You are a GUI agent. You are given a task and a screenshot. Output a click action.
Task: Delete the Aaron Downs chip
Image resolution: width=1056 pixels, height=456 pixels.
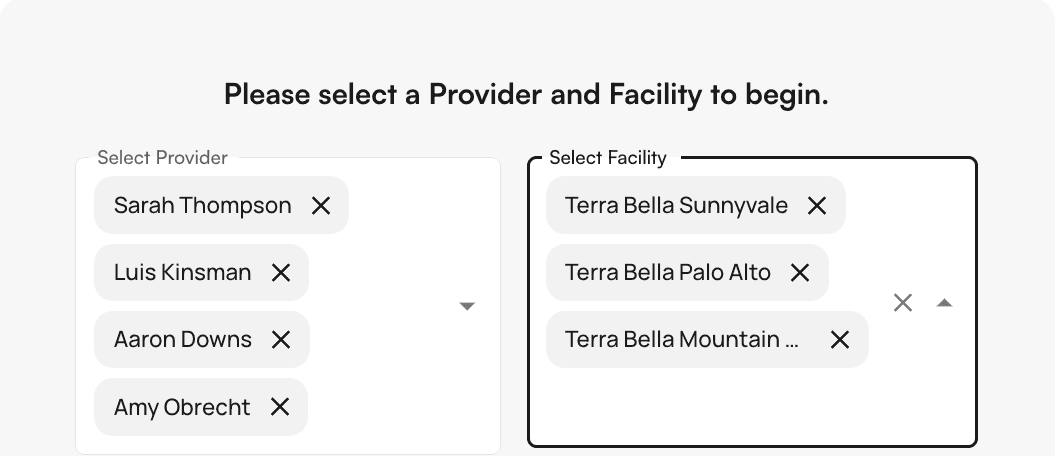click(281, 340)
